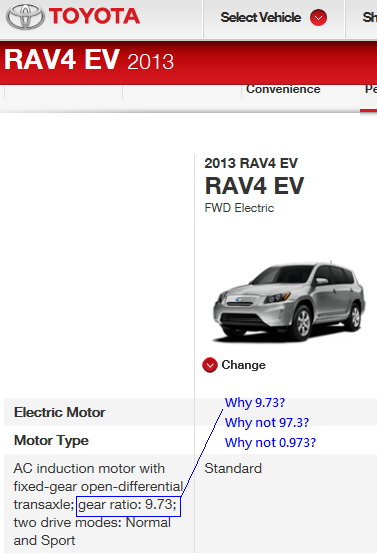Click the RAV4 EV 2013 banner title

pyautogui.click(x=89, y=60)
